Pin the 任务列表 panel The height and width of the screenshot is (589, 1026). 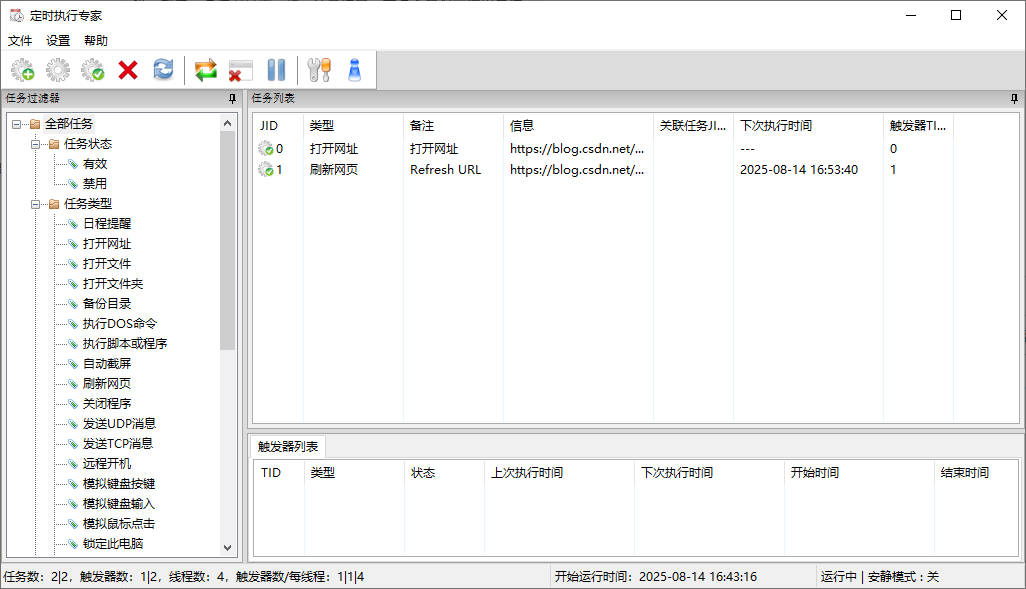point(1014,98)
